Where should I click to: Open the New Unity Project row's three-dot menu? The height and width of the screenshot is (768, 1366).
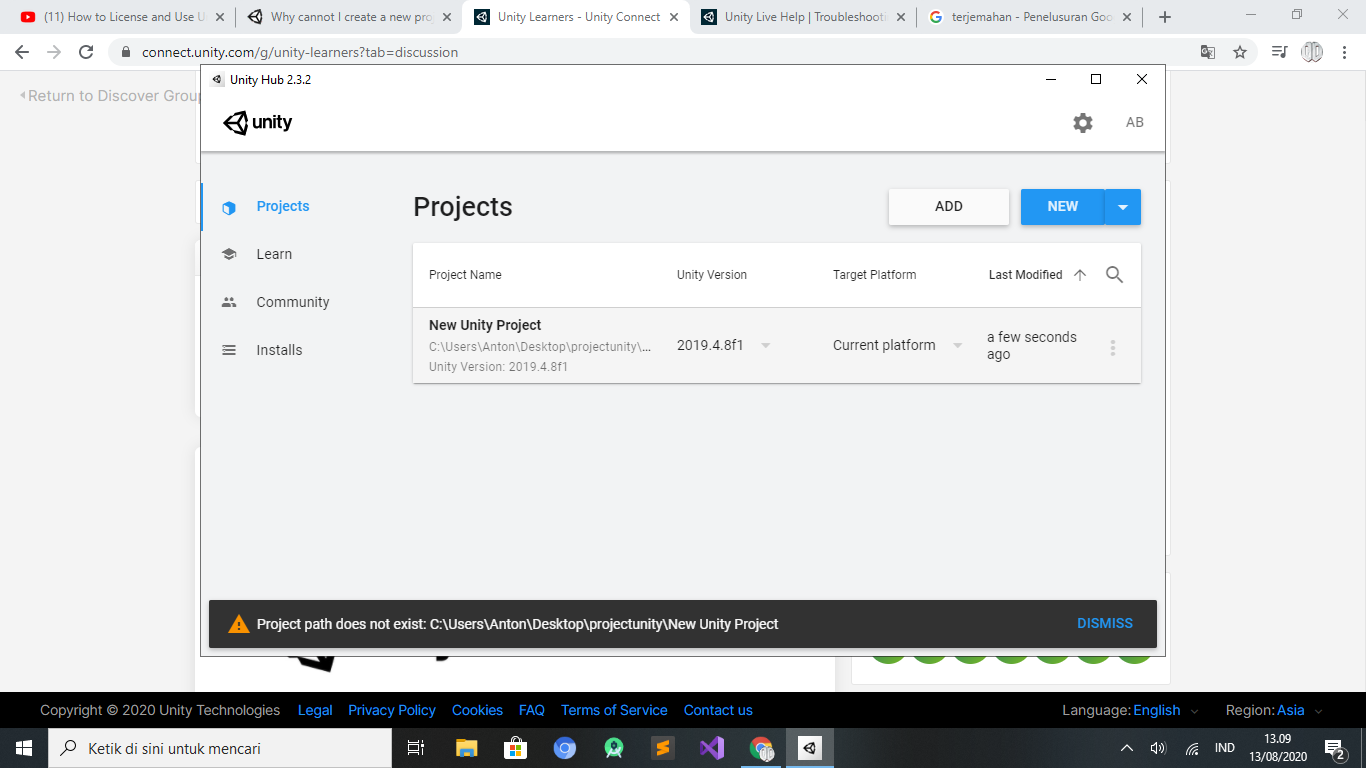(1113, 347)
